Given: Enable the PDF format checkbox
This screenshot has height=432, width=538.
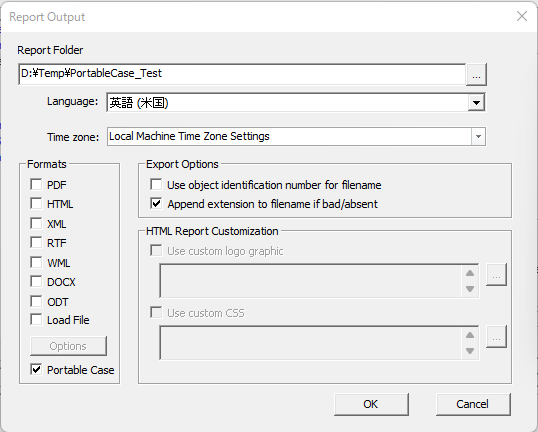Looking at the screenshot, I should (36, 184).
